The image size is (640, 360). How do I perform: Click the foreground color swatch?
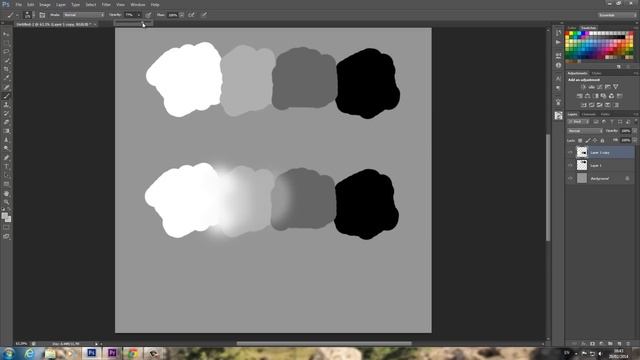click(x=4, y=216)
